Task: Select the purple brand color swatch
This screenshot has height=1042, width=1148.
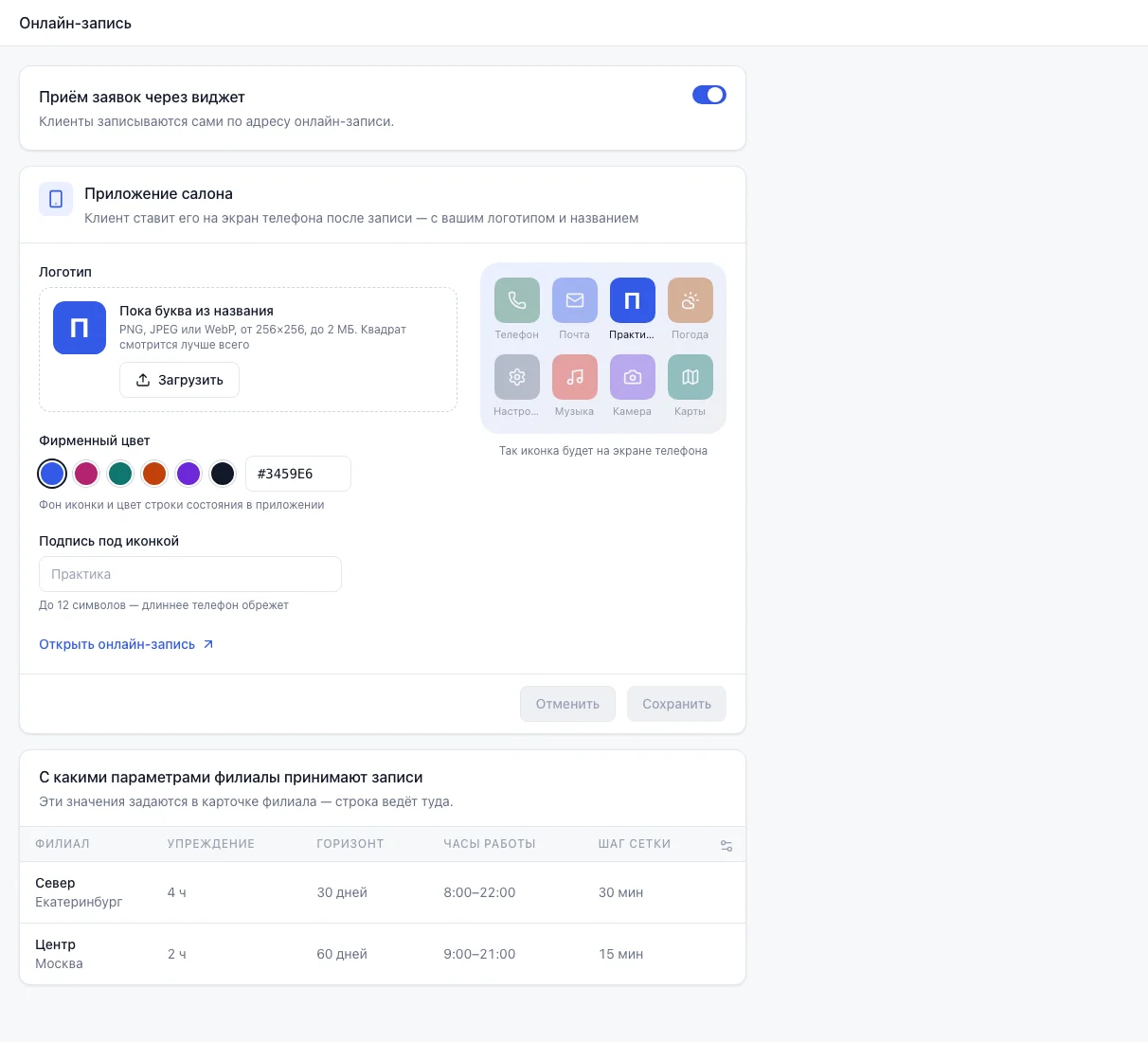Action: (188, 474)
